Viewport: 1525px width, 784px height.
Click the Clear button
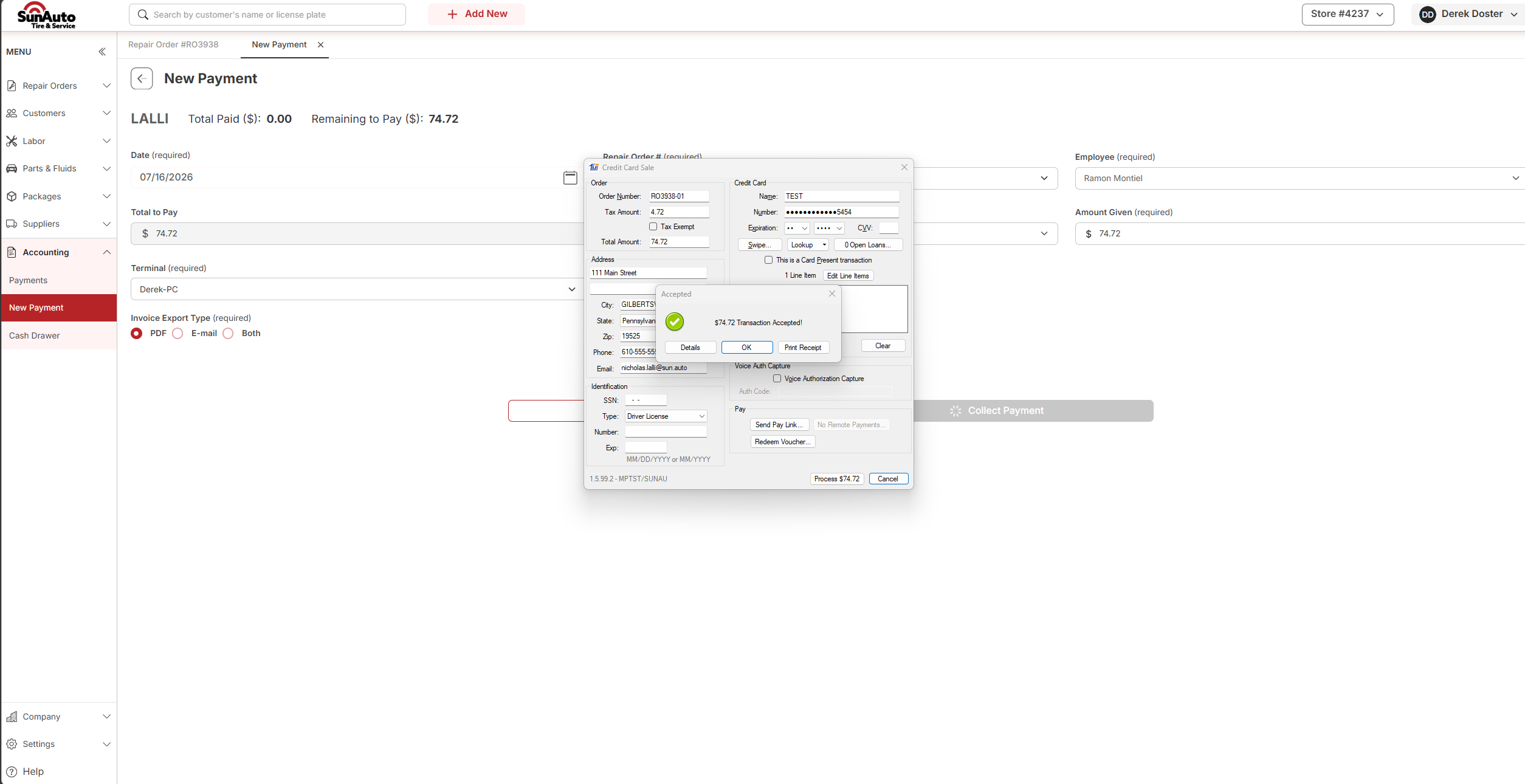click(x=883, y=346)
